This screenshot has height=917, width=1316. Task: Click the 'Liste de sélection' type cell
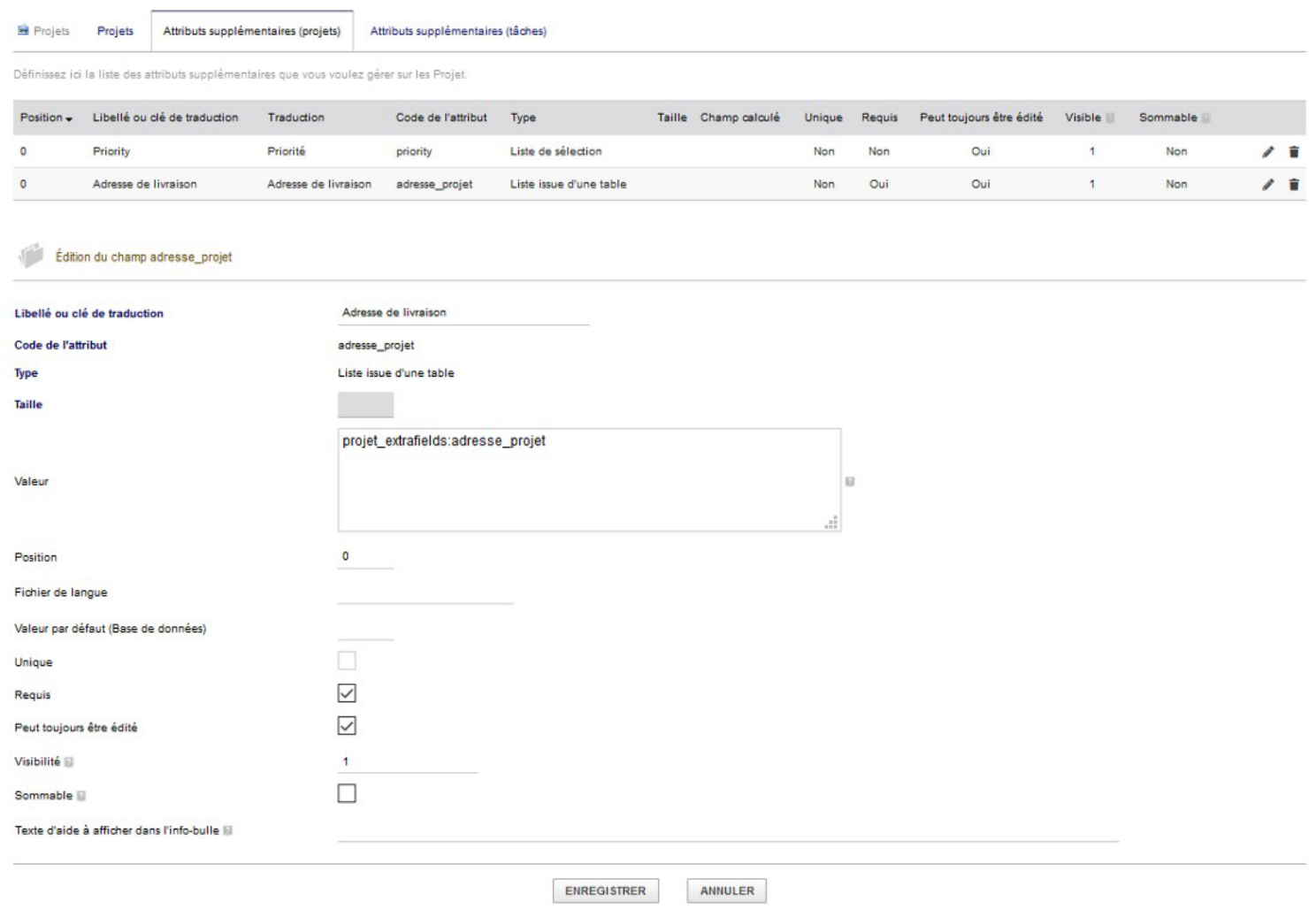point(555,151)
